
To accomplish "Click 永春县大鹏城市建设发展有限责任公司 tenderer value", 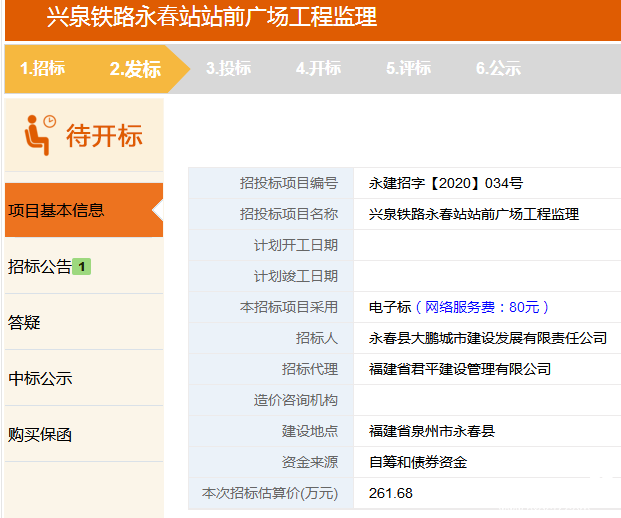I will click(x=488, y=338).
